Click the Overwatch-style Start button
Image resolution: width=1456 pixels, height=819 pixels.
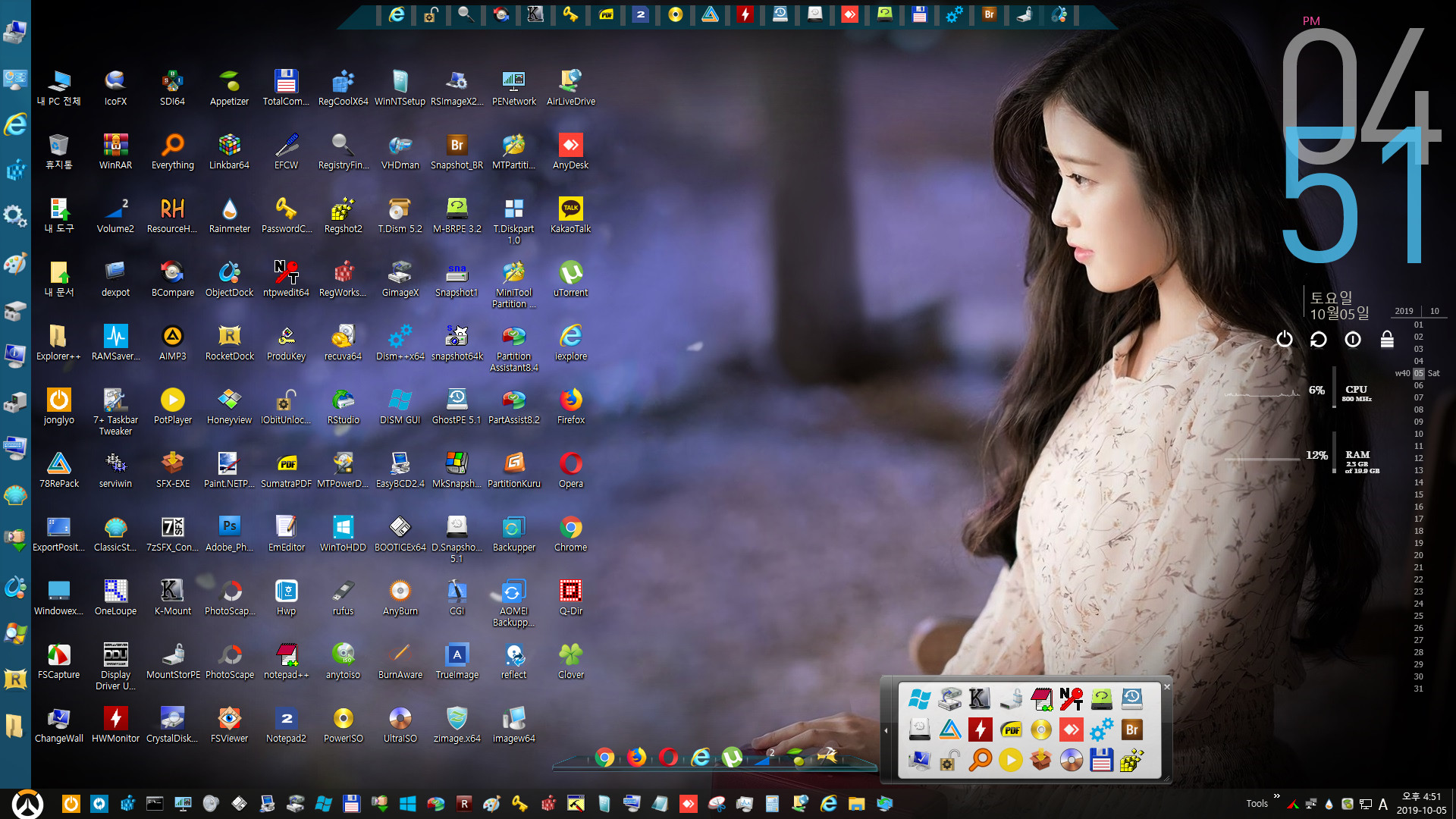click(x=27, y=804)
